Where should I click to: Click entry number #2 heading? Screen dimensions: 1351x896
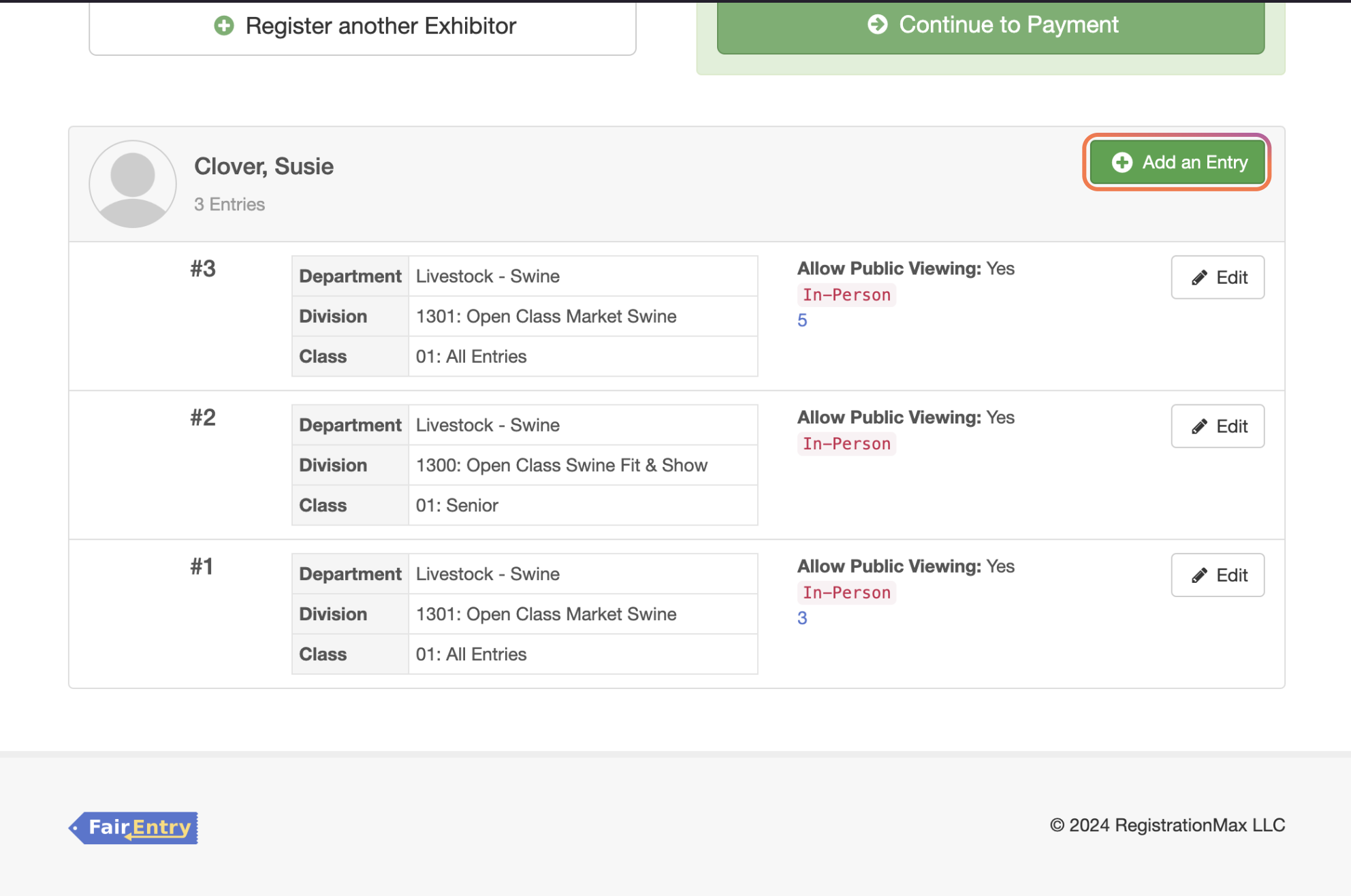pyautogui.click(x=203, y=418)
